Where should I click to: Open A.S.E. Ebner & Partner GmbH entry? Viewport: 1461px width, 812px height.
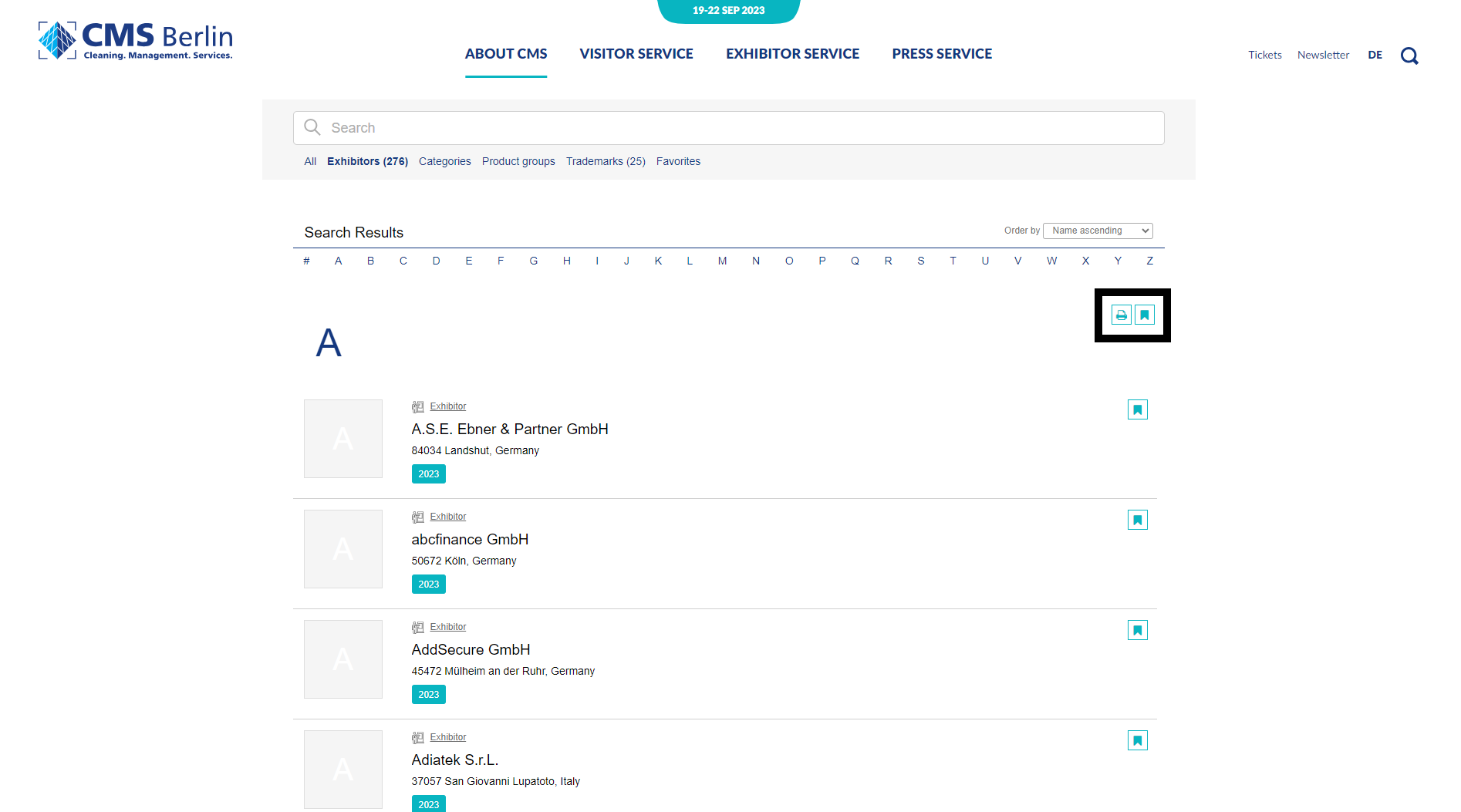pyautogui.click(x=510, y=430)
